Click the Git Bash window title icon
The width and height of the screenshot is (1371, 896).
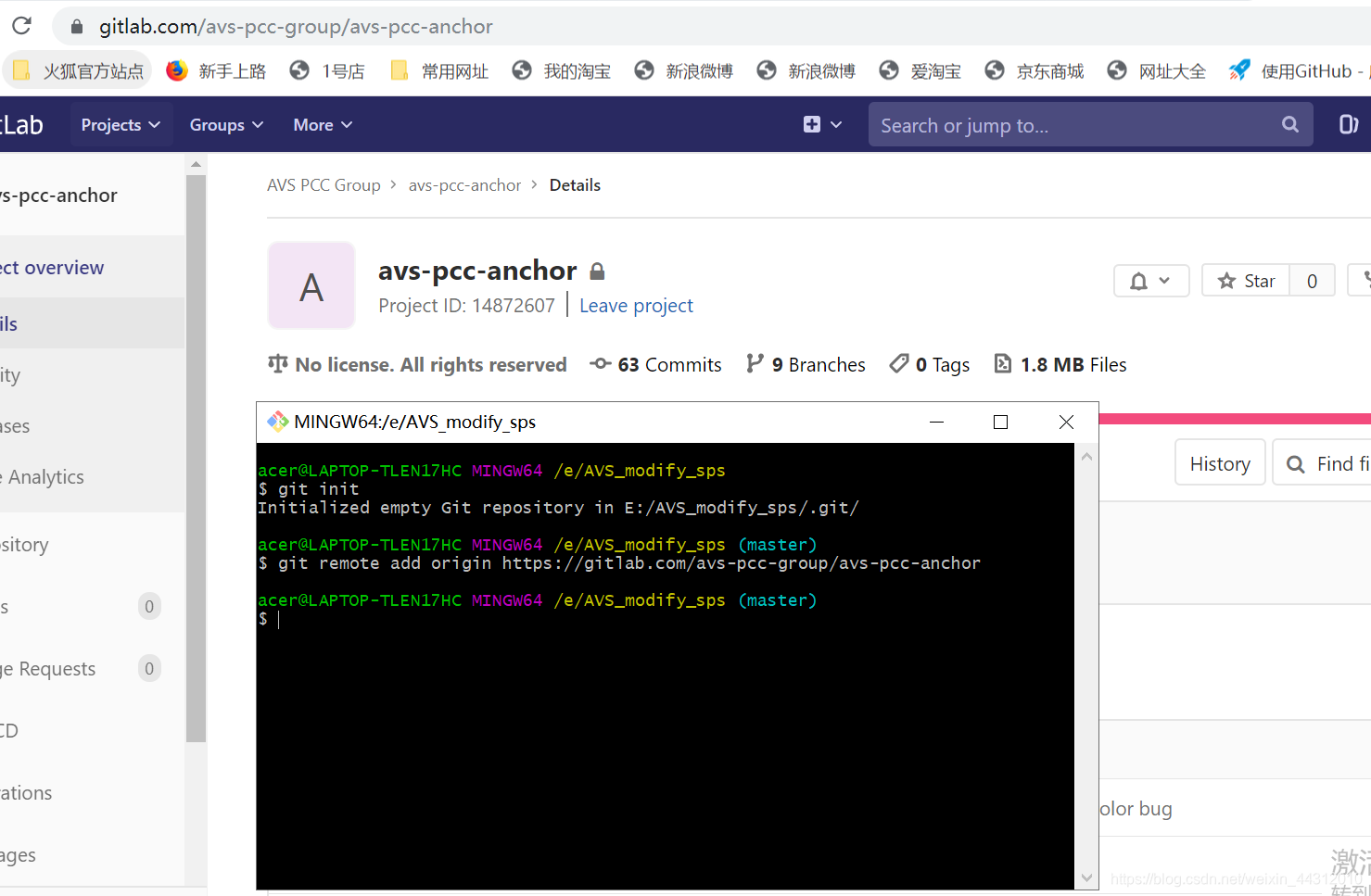coord(277,422)
